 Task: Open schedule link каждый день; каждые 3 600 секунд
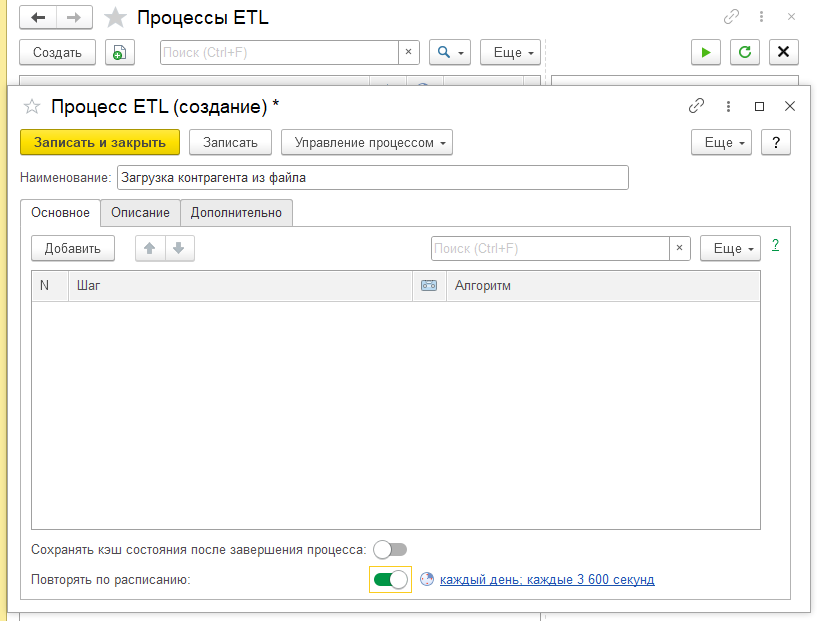(547, 580)
